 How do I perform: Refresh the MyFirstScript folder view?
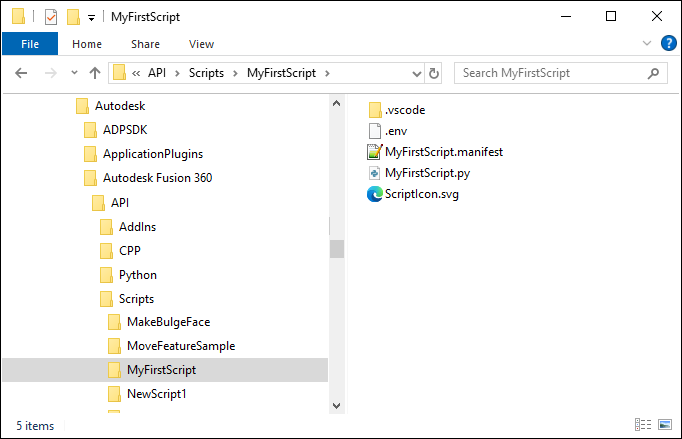[434, 73]
